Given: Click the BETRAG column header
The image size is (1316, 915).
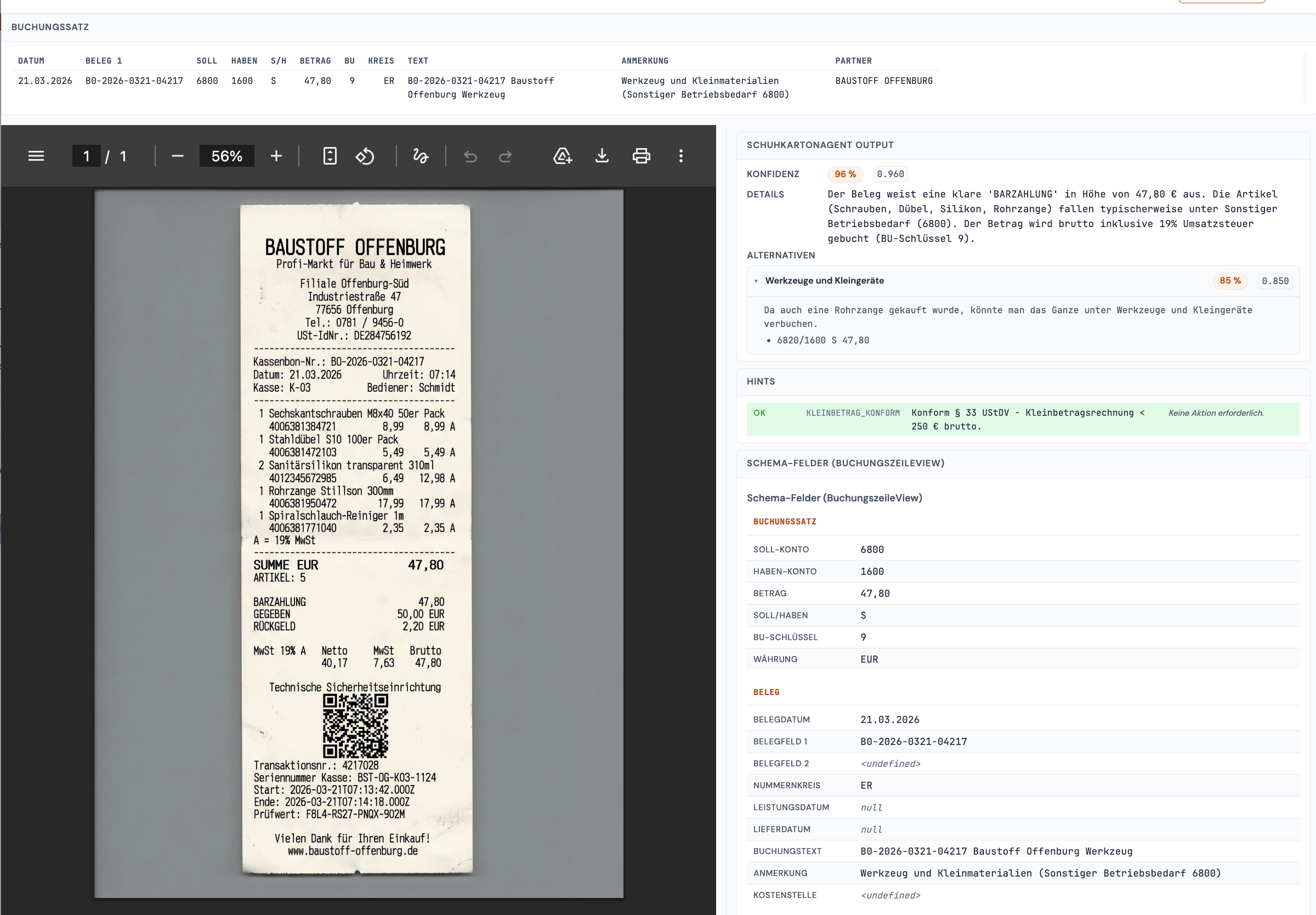Looking at the screenshot, I should [315, 61].
